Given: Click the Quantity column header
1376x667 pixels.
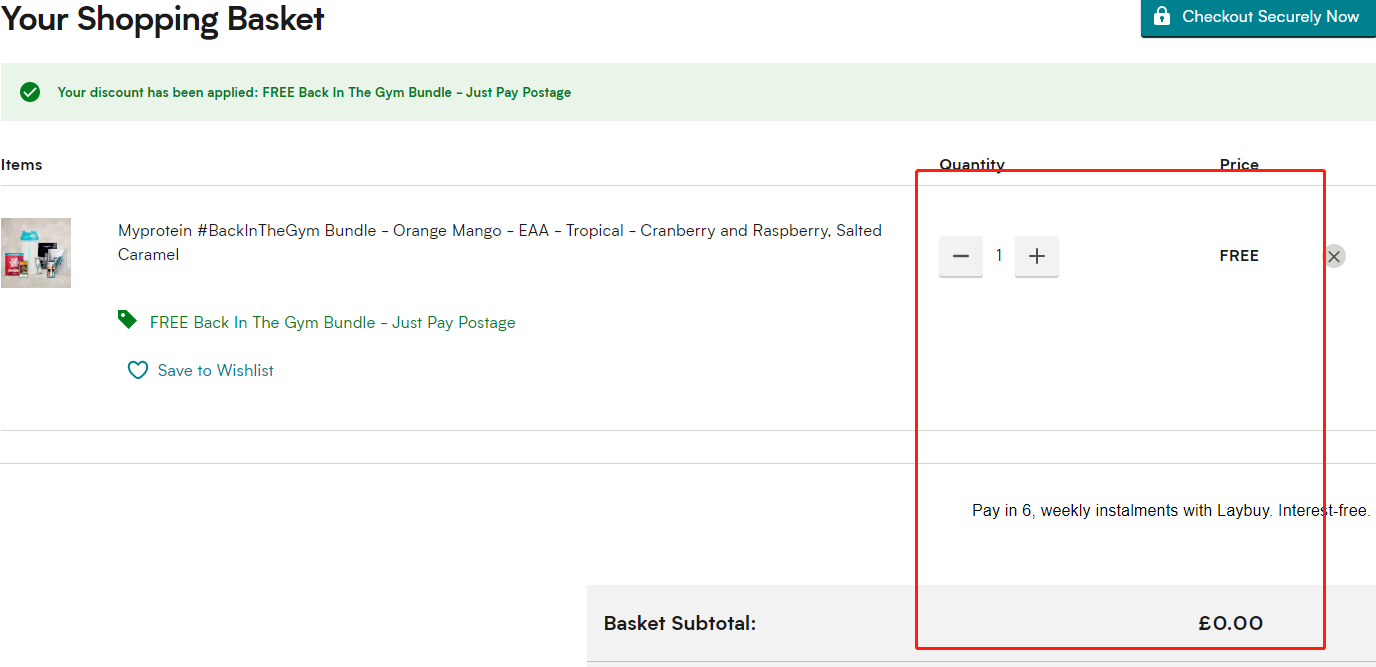Looking at the screenshot, I should [x=972, y=164].
